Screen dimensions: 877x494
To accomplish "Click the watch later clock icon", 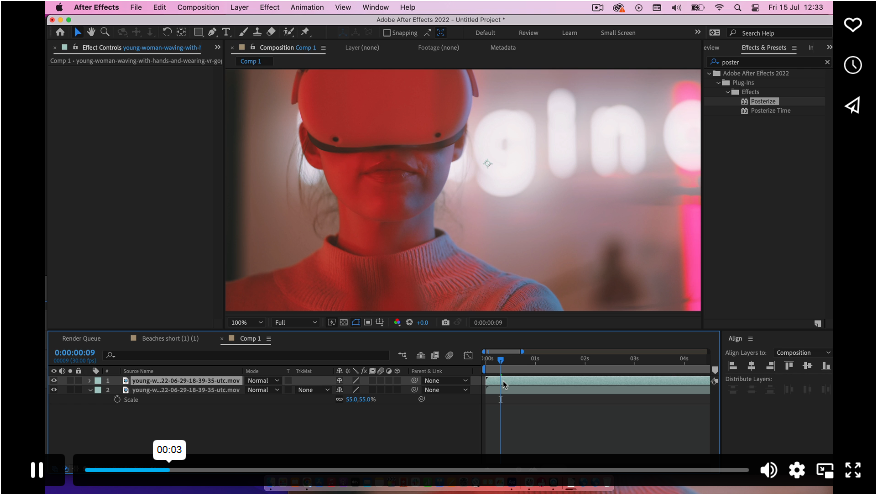I will [852, 65].
